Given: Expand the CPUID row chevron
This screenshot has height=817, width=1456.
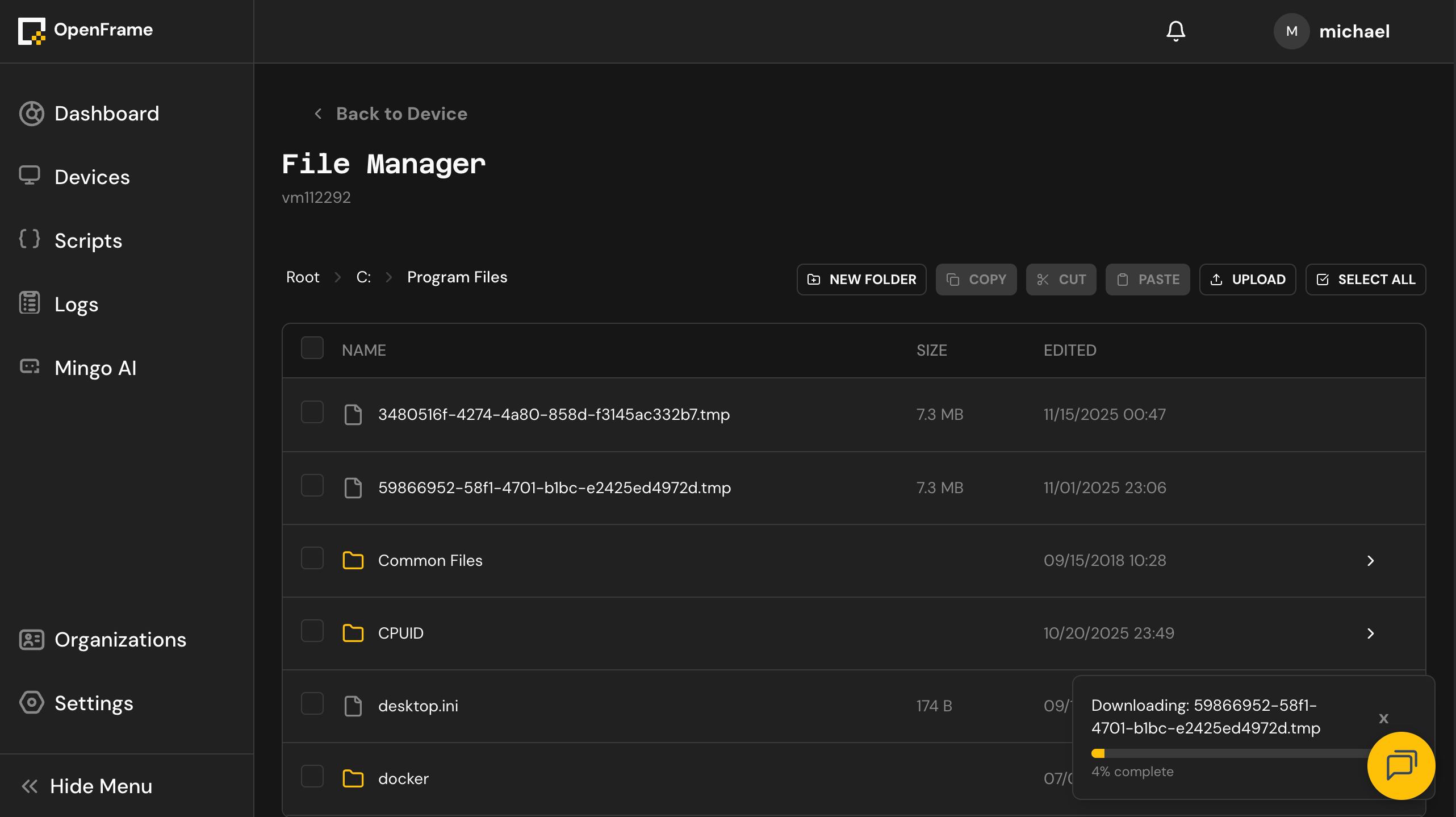Looking at the screenshot, I should click(x=1370, y=633).
